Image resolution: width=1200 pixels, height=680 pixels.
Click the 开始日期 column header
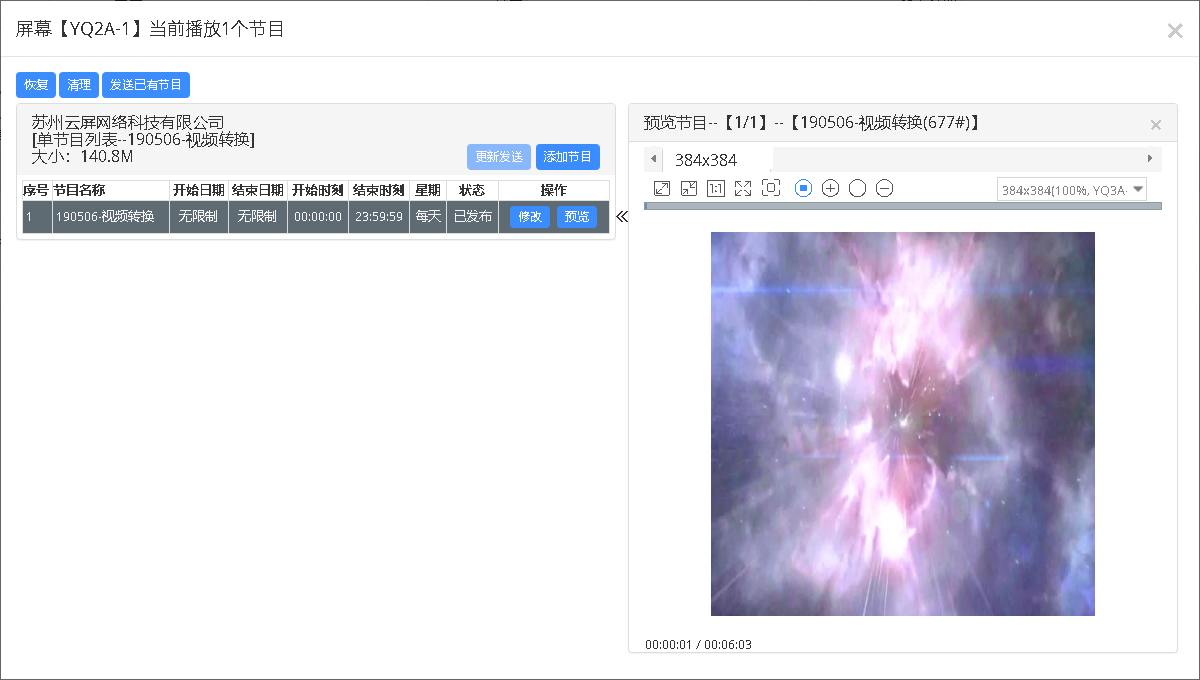(198, 190)
